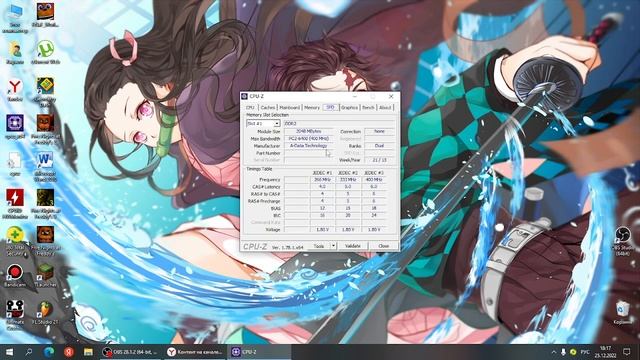Viewport: 640px width, 360px height.
Task: Open the blank file icon on desktop
Action: click(x=15, y=163)
